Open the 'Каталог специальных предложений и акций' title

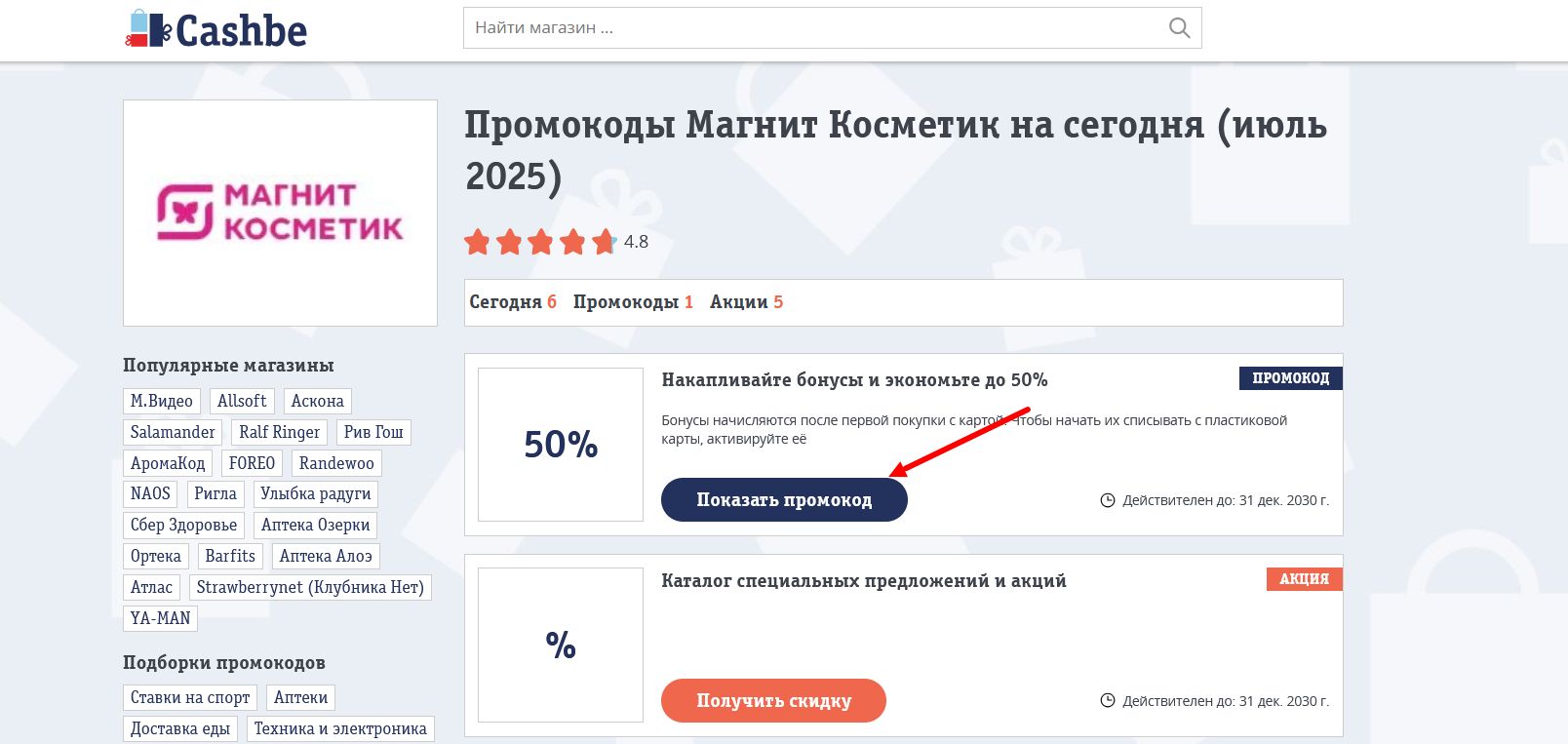[864, 581]
